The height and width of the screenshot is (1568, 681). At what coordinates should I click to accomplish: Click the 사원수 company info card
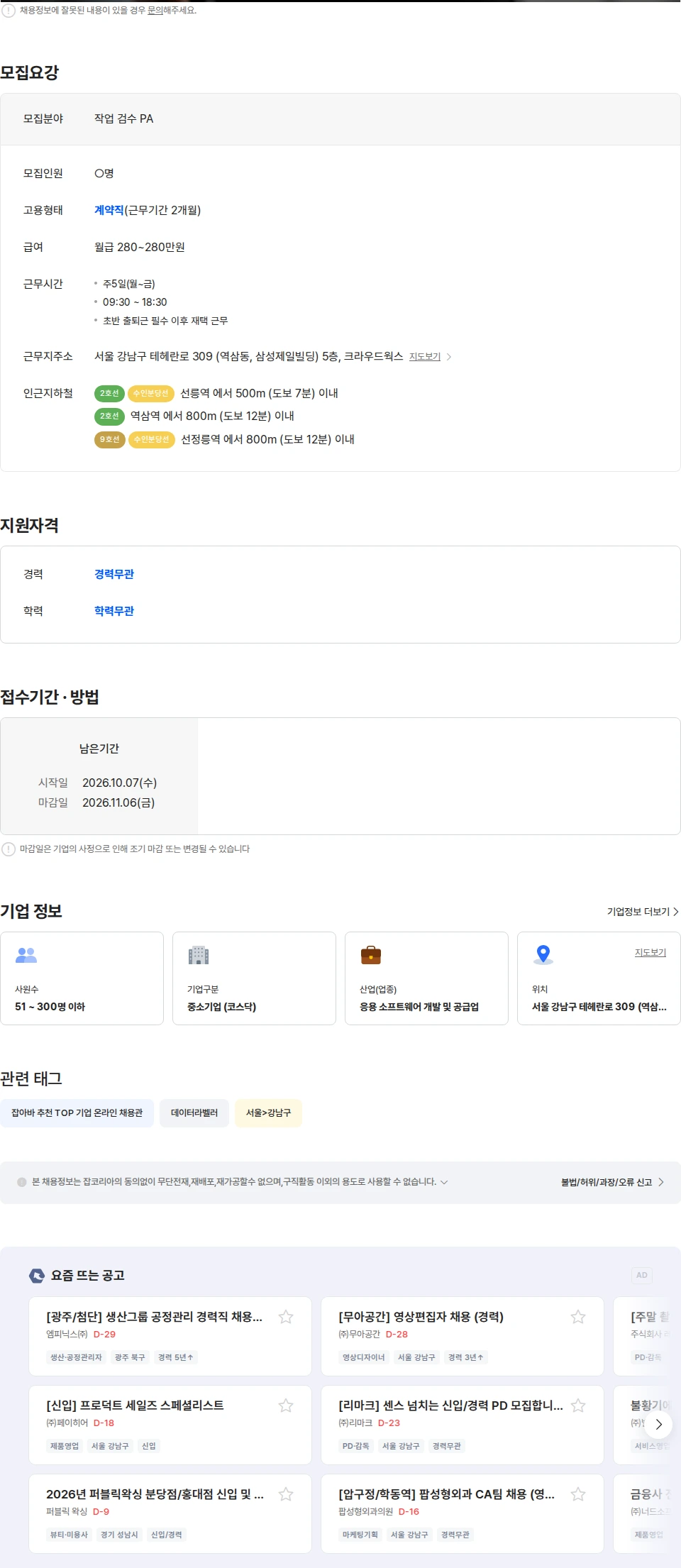point(82,978)
